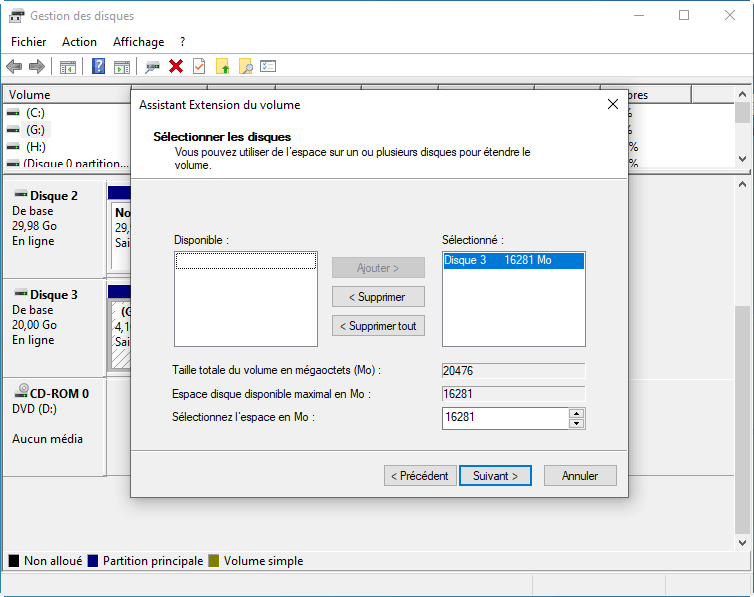Click the drive icon beside (C:)
The height and width of the screenshot is (597, 754).
tap(13, 112)
